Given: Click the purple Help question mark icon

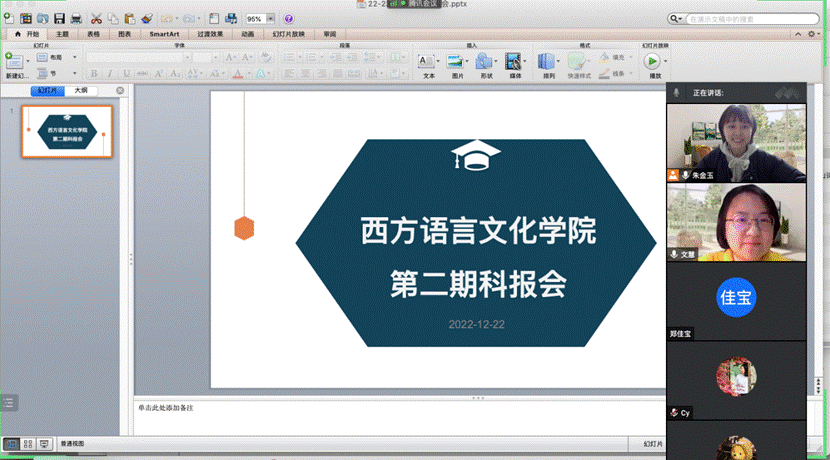Looking at the screenshot, I should click(x=289, y=18).
